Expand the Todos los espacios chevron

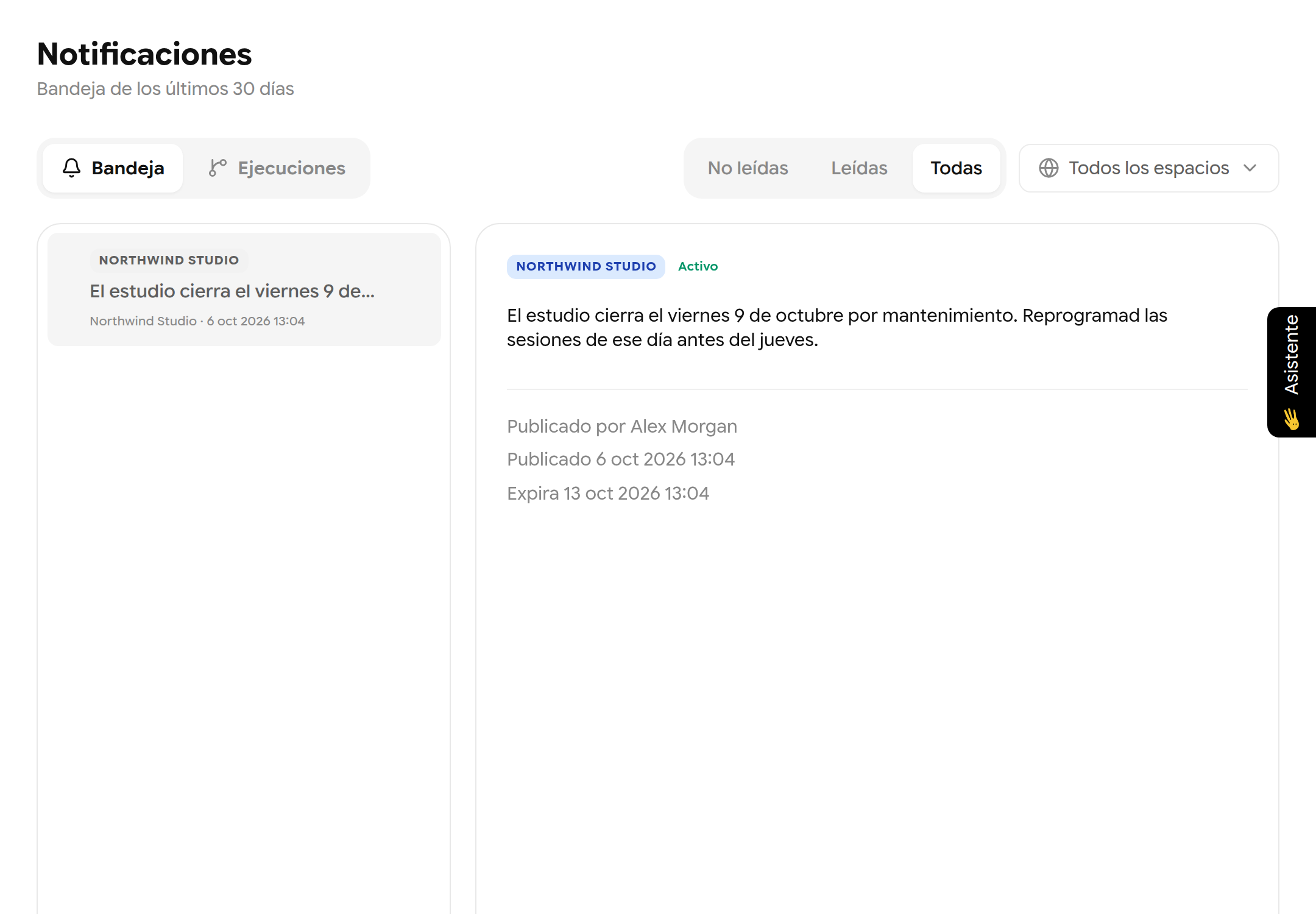(1250, 168)
